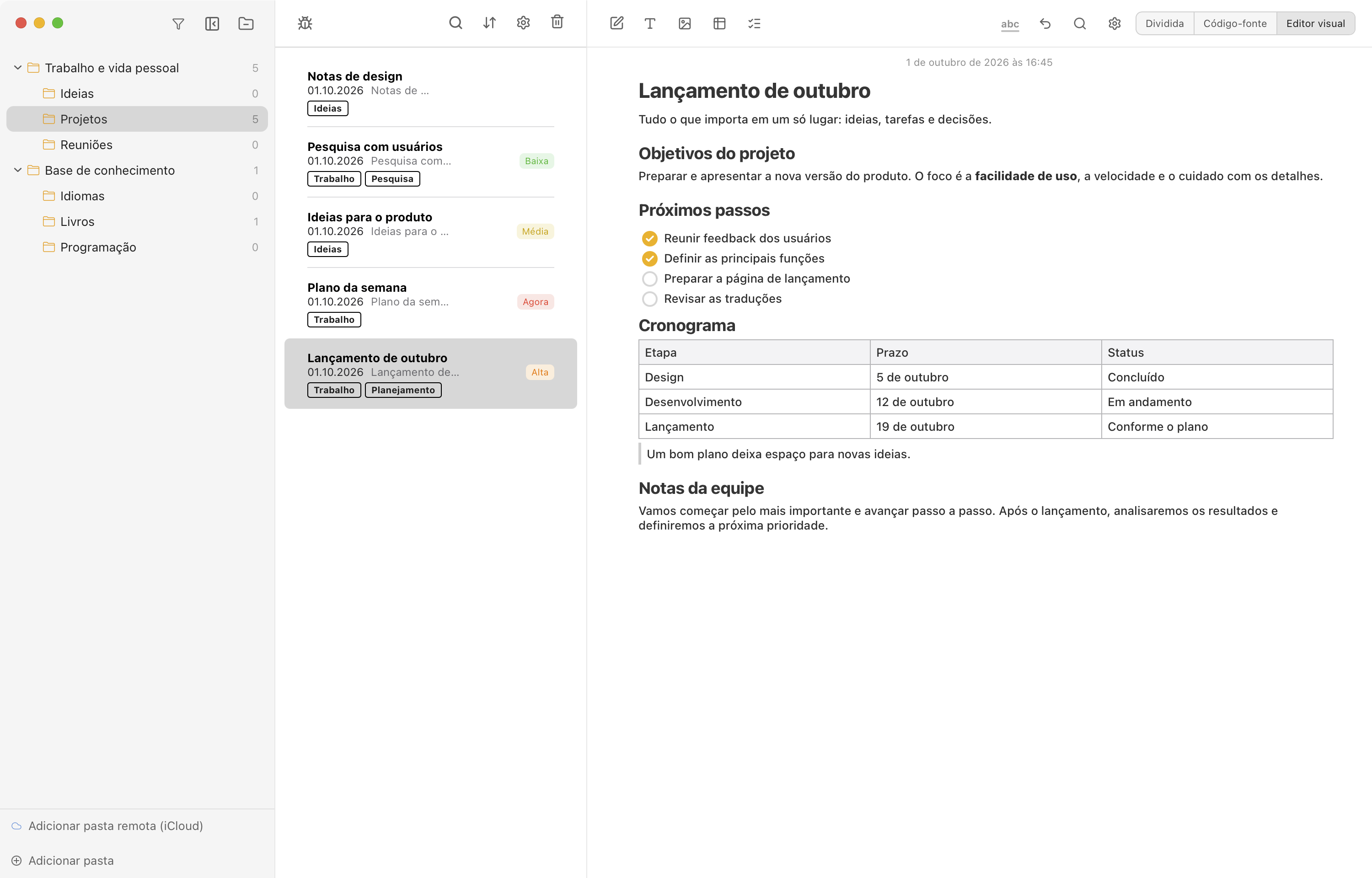
Task: Open note list settings gear
Action: [x=523, y=23]
